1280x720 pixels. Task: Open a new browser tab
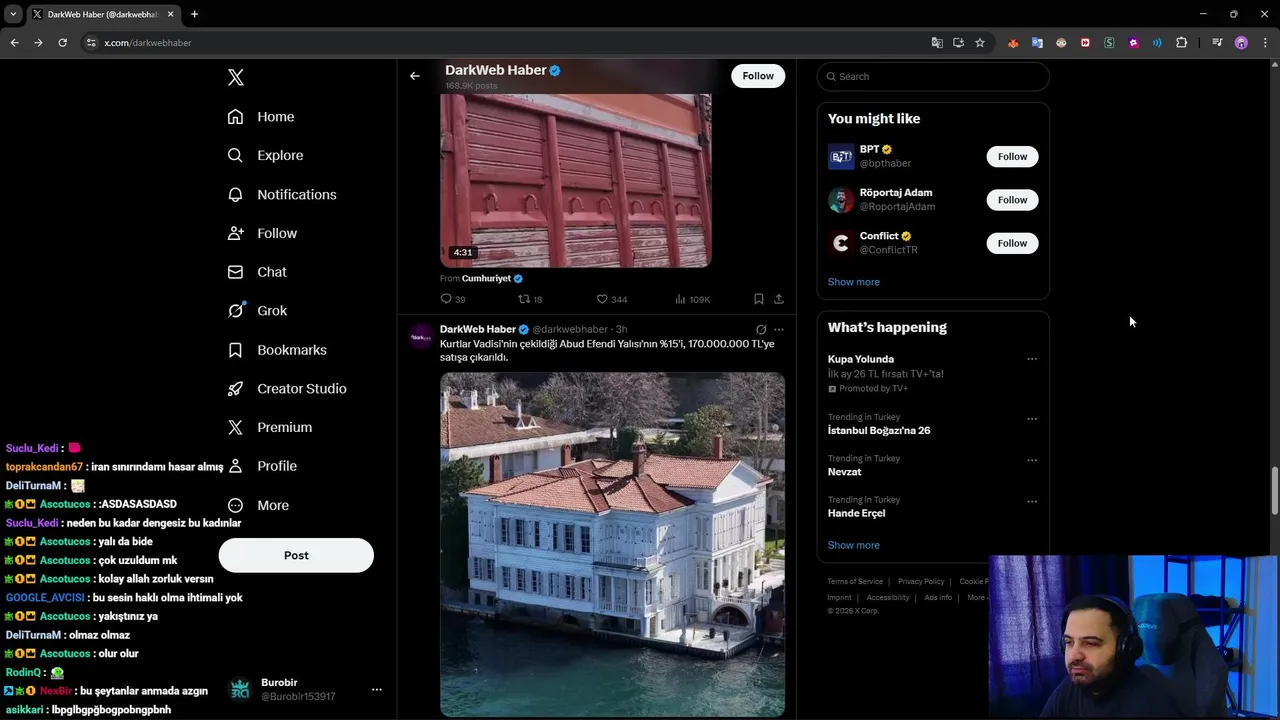click(x=194, y=14)
